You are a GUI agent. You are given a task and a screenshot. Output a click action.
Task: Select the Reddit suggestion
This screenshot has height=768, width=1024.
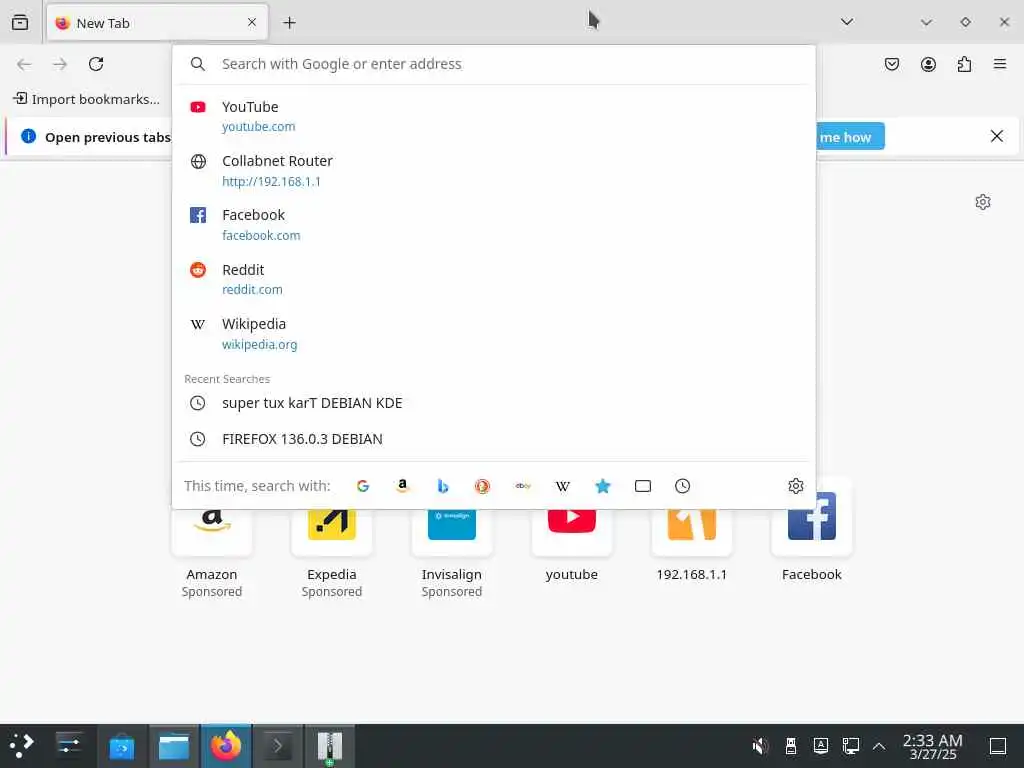click(x=494, y=279)
